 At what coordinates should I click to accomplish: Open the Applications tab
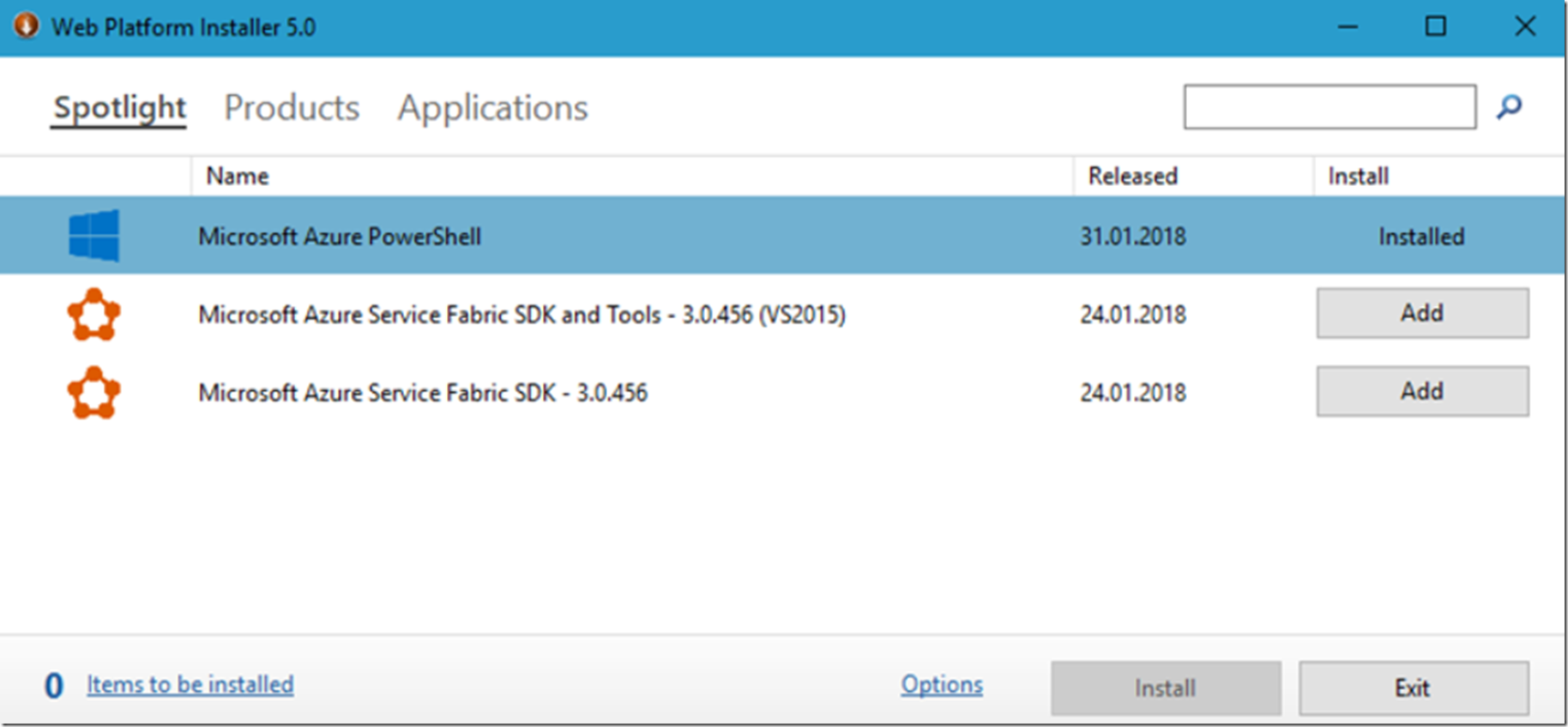tap(492, 109)
